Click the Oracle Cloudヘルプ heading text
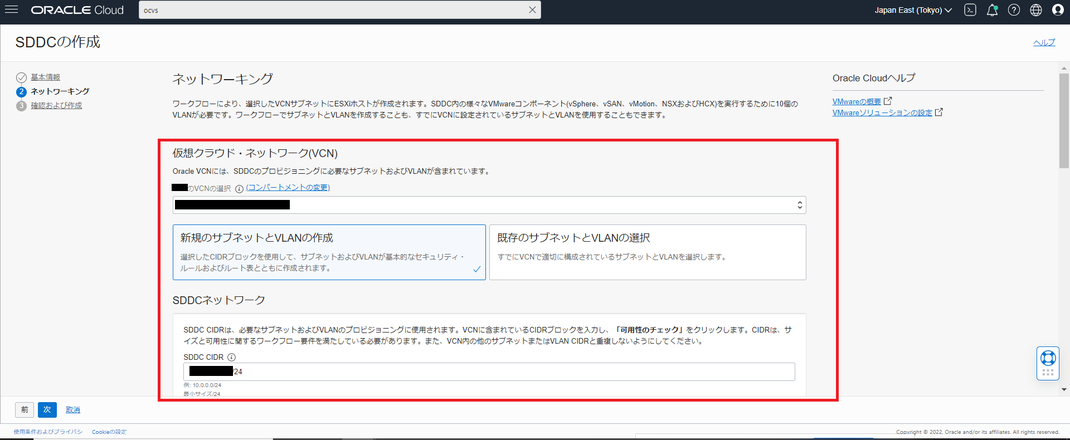This screenshot has height=440, width=1070. [874, 78]
